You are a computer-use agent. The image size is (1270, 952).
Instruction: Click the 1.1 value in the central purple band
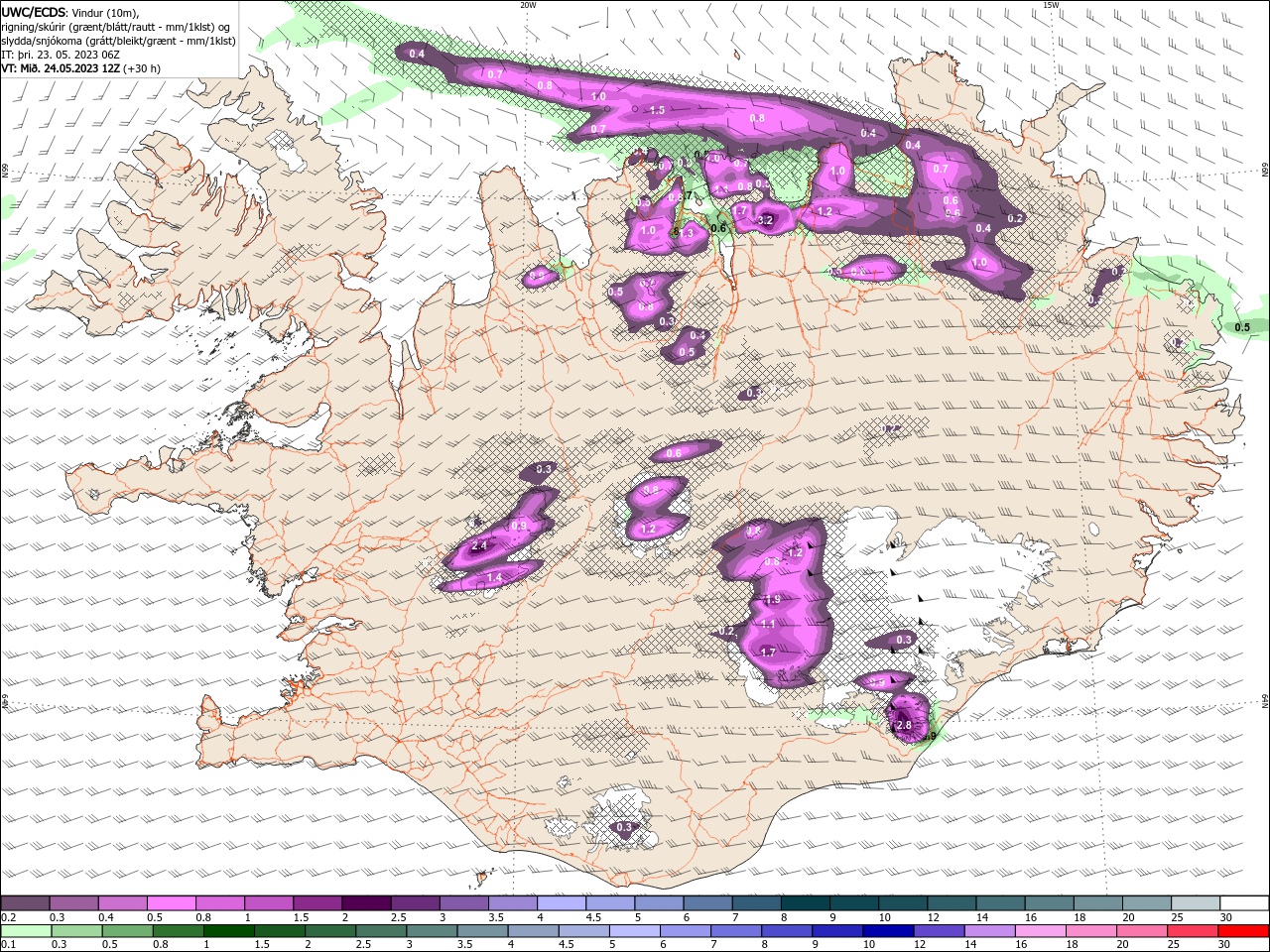pos(767,624)
